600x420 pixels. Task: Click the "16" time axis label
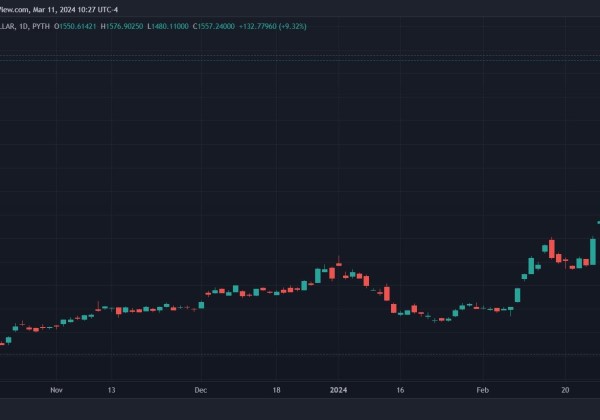[400, 390]
